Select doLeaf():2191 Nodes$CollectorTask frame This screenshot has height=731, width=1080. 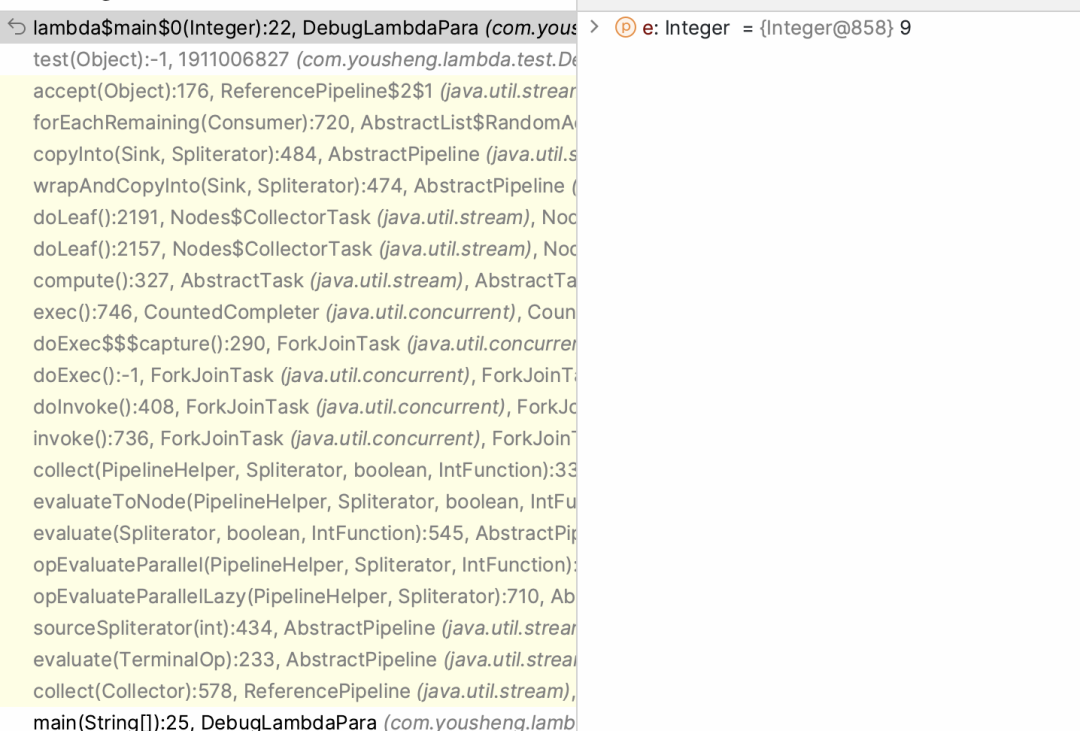coord(288,218)
